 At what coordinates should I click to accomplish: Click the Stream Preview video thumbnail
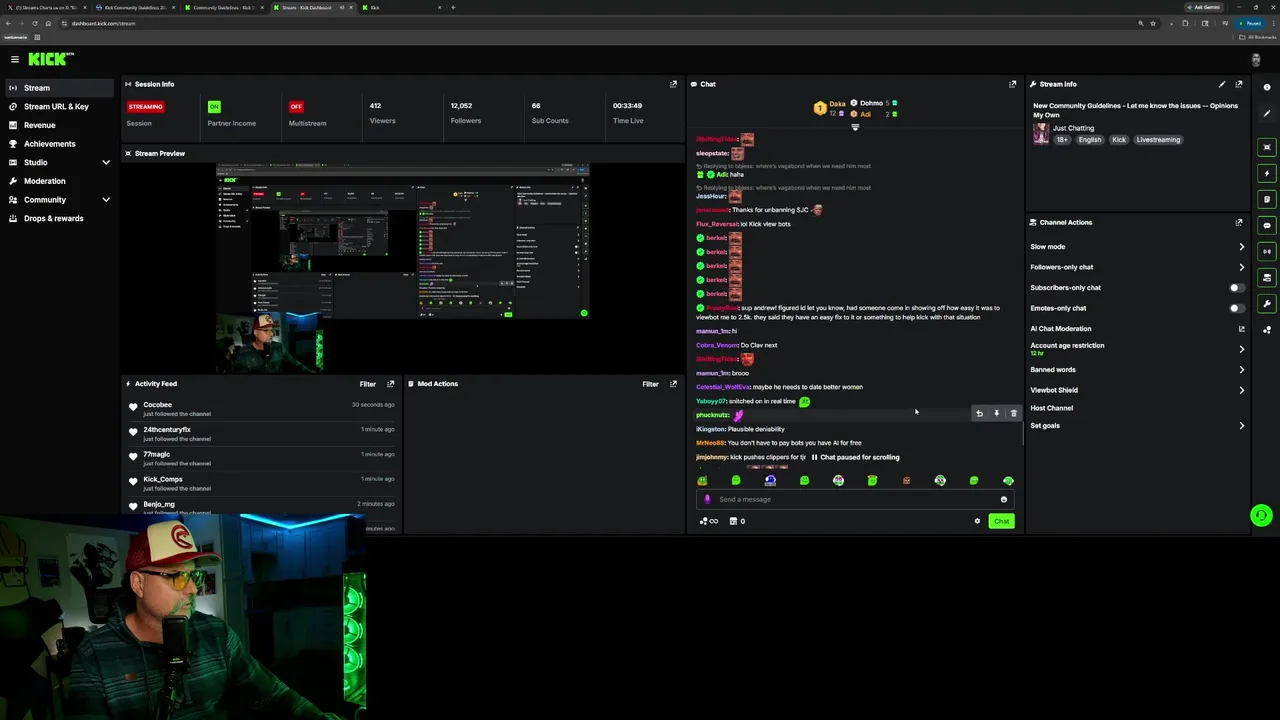click(x=403, y=268)
